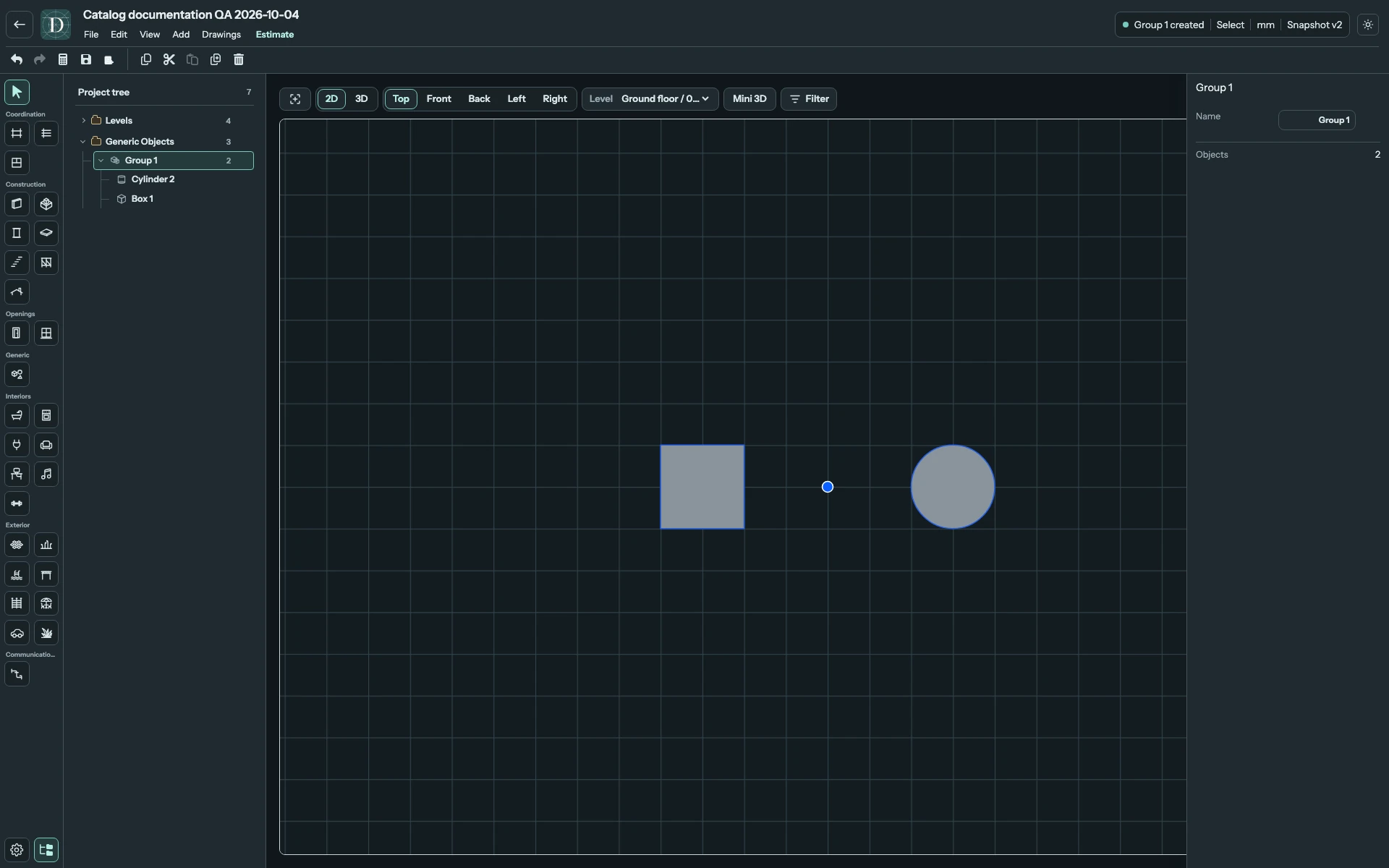Zoom to fit with the focus icon
This screenshot has height=868, width=1389.
pyautogui.click(x=295, y=99)
